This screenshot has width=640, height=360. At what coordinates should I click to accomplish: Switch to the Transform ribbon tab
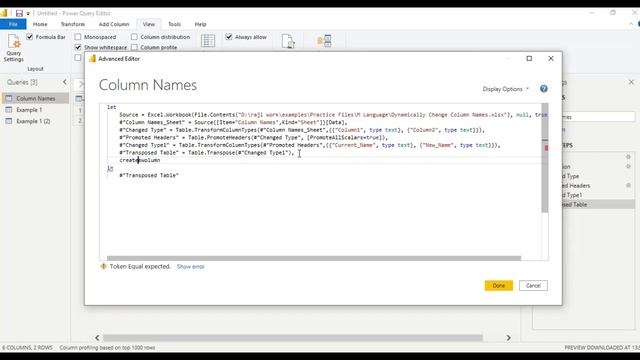(x=73, y=24)
